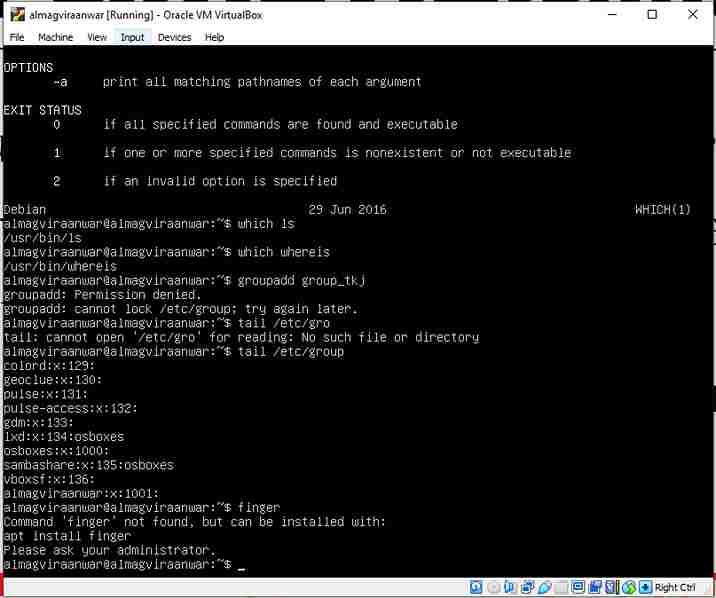Click the '29 Jun 2016' date
Image resolution: width=716 pixels, height=598 pixels.
click(x=347, y=210)
